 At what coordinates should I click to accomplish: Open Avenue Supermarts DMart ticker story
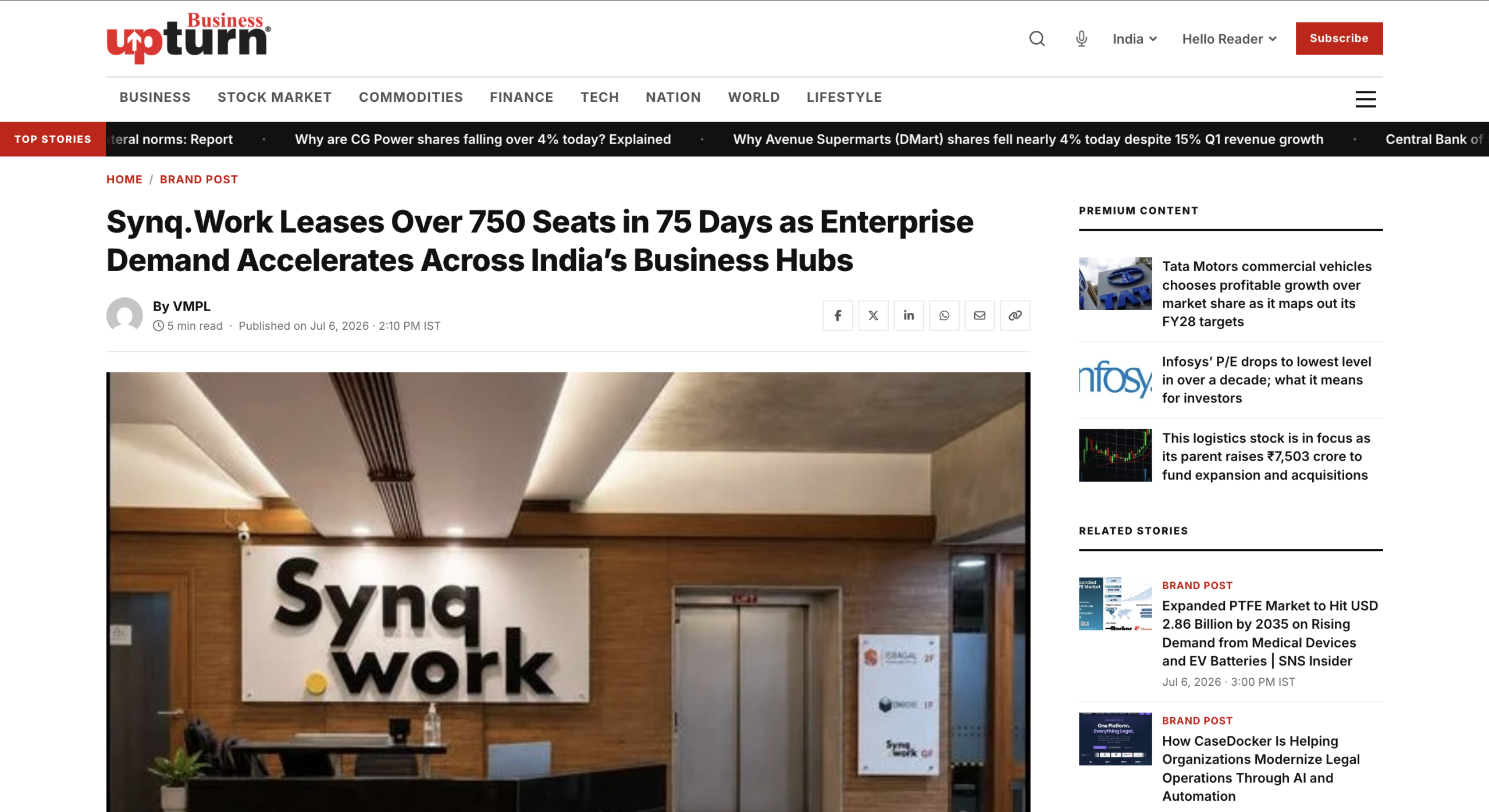tap(1028, 140)
